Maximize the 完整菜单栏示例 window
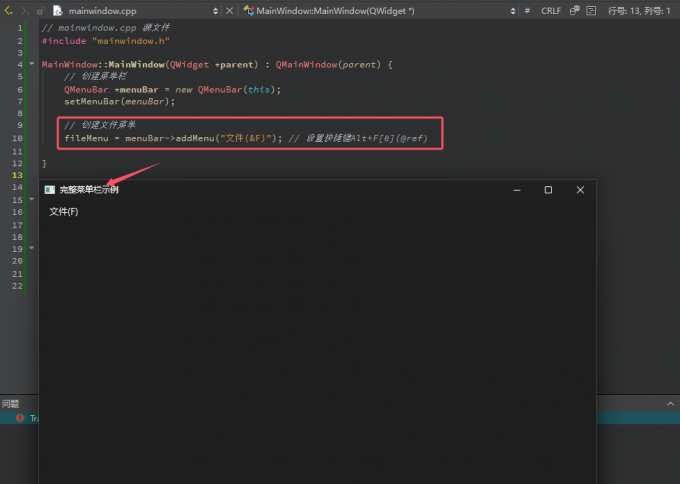 pos(548,190)
